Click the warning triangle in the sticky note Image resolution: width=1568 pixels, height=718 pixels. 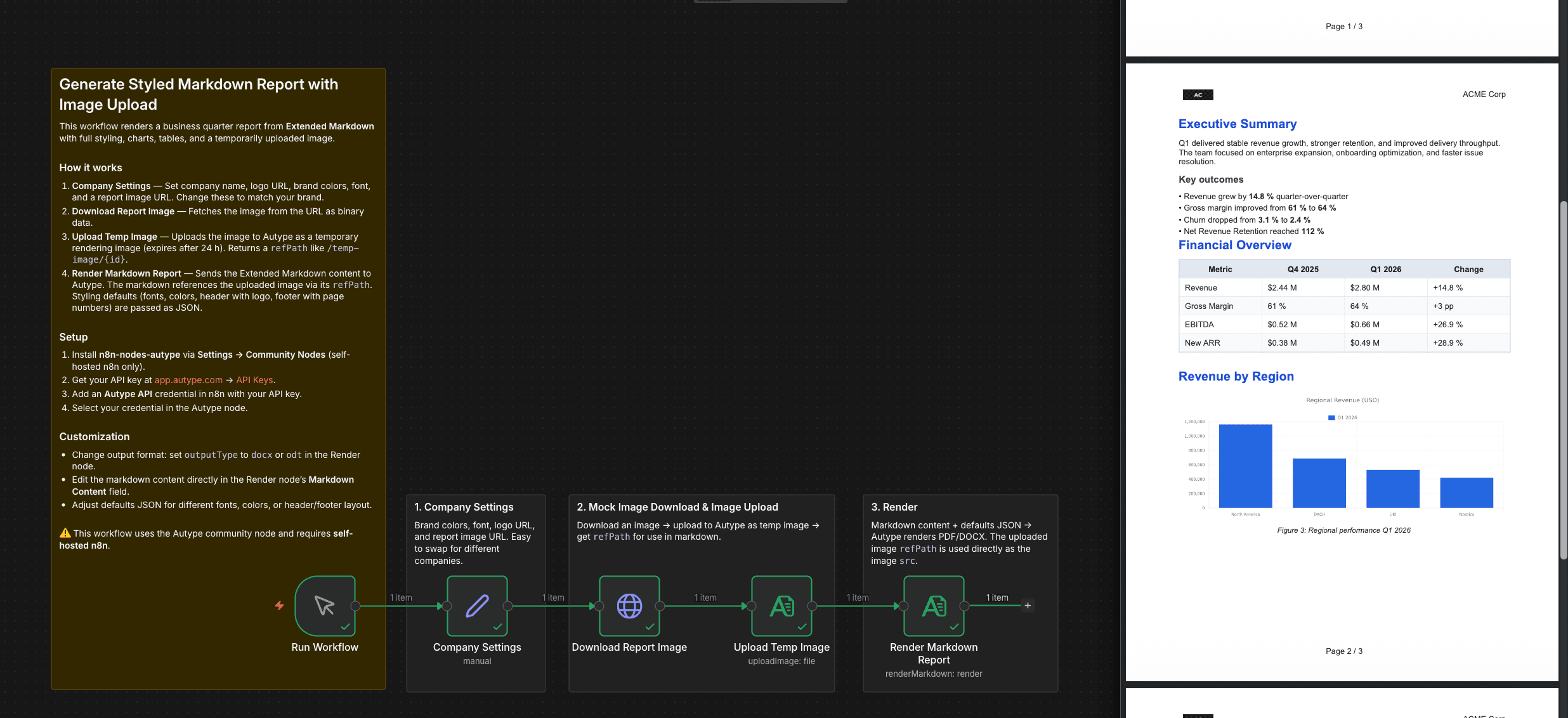[65, 533]
